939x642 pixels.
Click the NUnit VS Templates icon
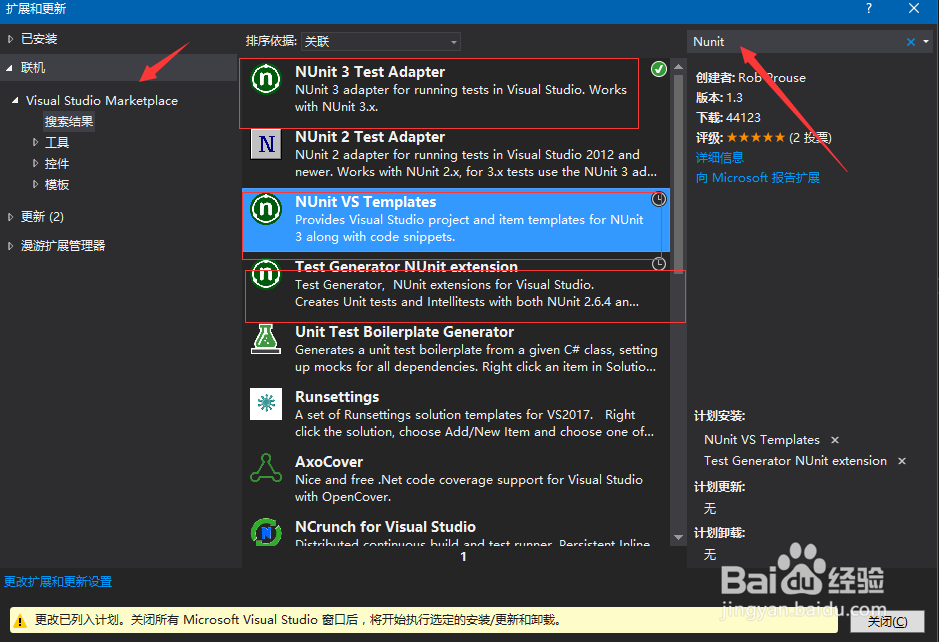coord(266,209)
